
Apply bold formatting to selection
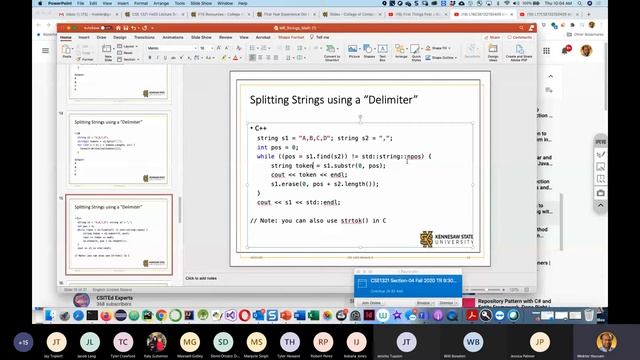click(150, 58)
